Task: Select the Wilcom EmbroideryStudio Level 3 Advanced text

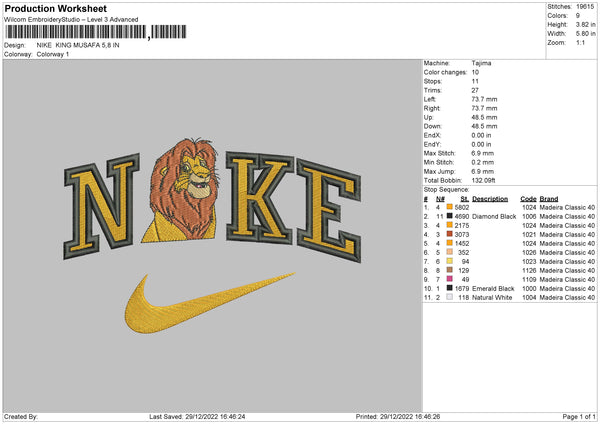Action: 71,20
